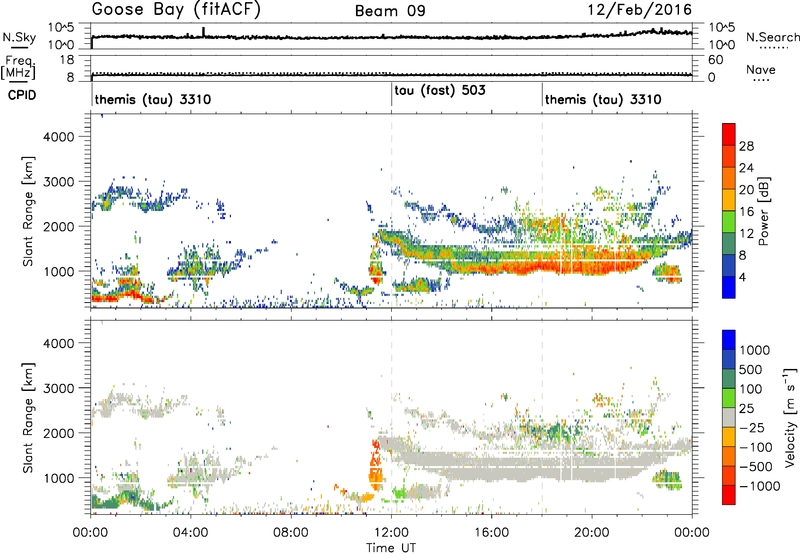This screenshot has width=800, height=554.
Task: Click the gray segment of Velocity color bar
Action: (729, 418)
